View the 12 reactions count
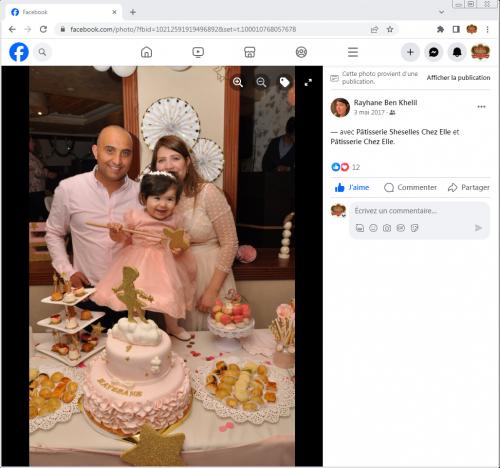This screenshot has width=500, height=468. pyautogui.click(x=356, y=167)
